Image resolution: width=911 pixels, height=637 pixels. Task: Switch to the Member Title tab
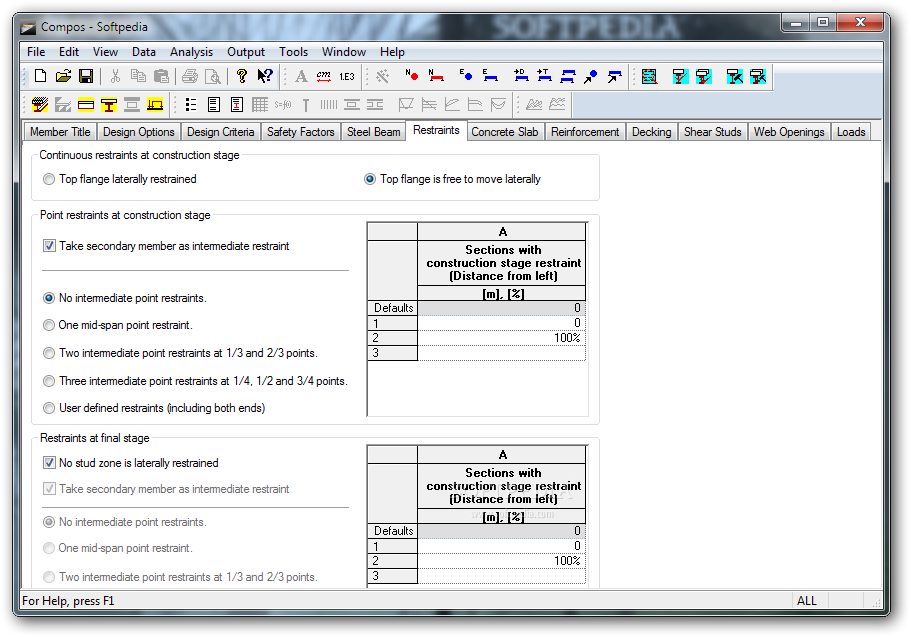tap(60, 132)
